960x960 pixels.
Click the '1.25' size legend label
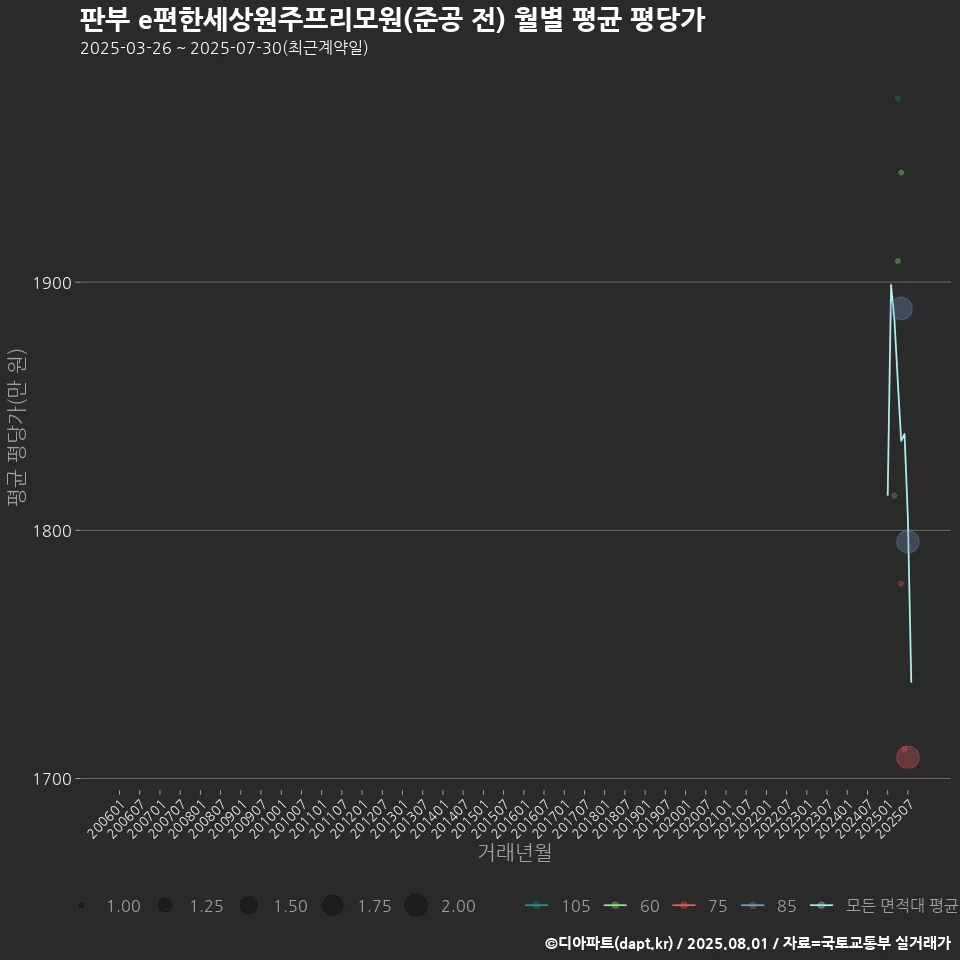[206, 906]
